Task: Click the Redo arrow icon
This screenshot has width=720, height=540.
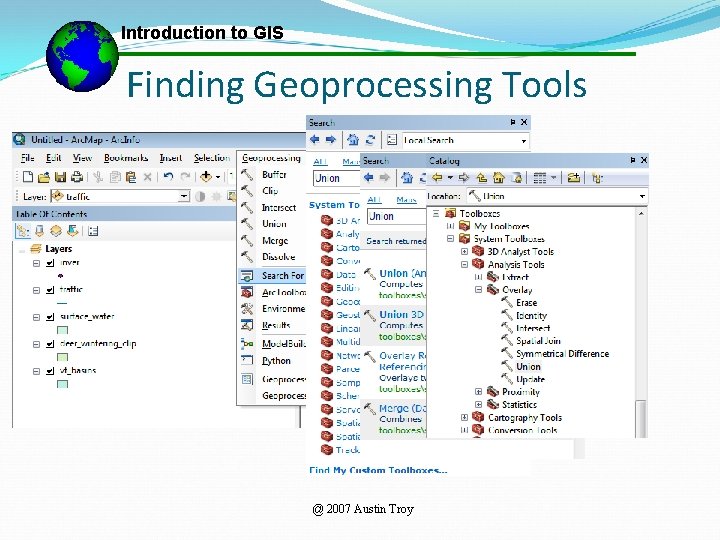Action: coord(186,177)
